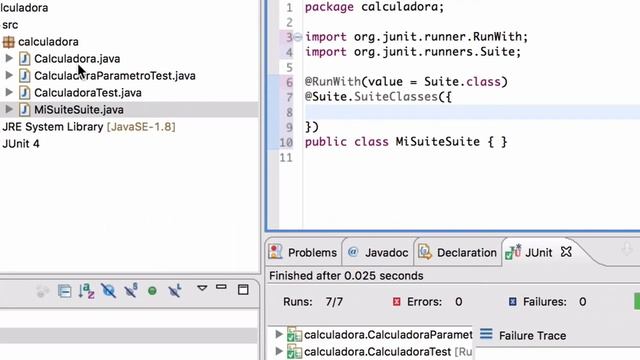The image size is (640, 360).
Task: Collapse the imports fold marker at line 3
Action: pos(298,37)
